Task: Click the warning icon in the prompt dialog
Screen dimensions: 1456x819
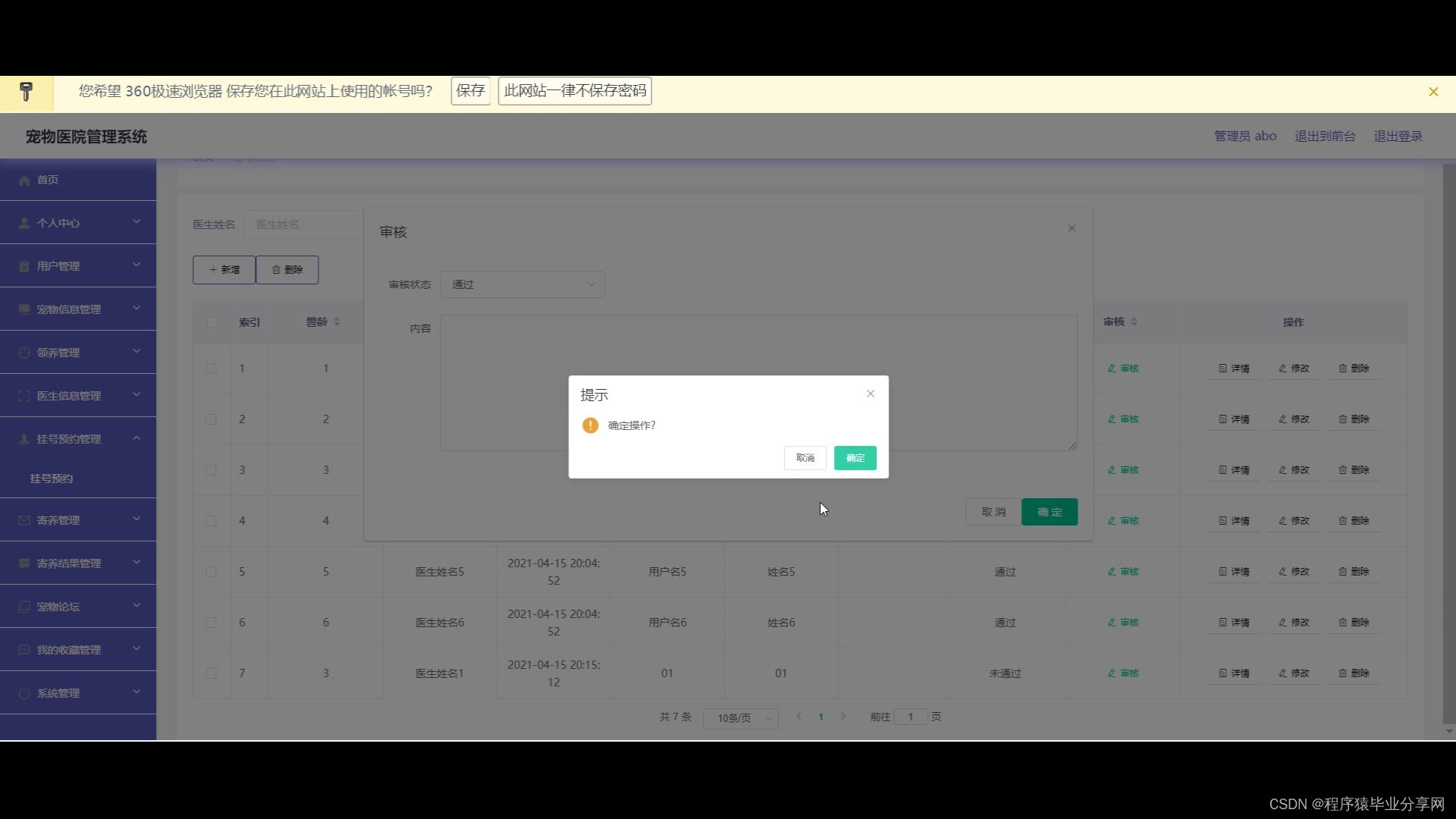Action: point(590,425)
